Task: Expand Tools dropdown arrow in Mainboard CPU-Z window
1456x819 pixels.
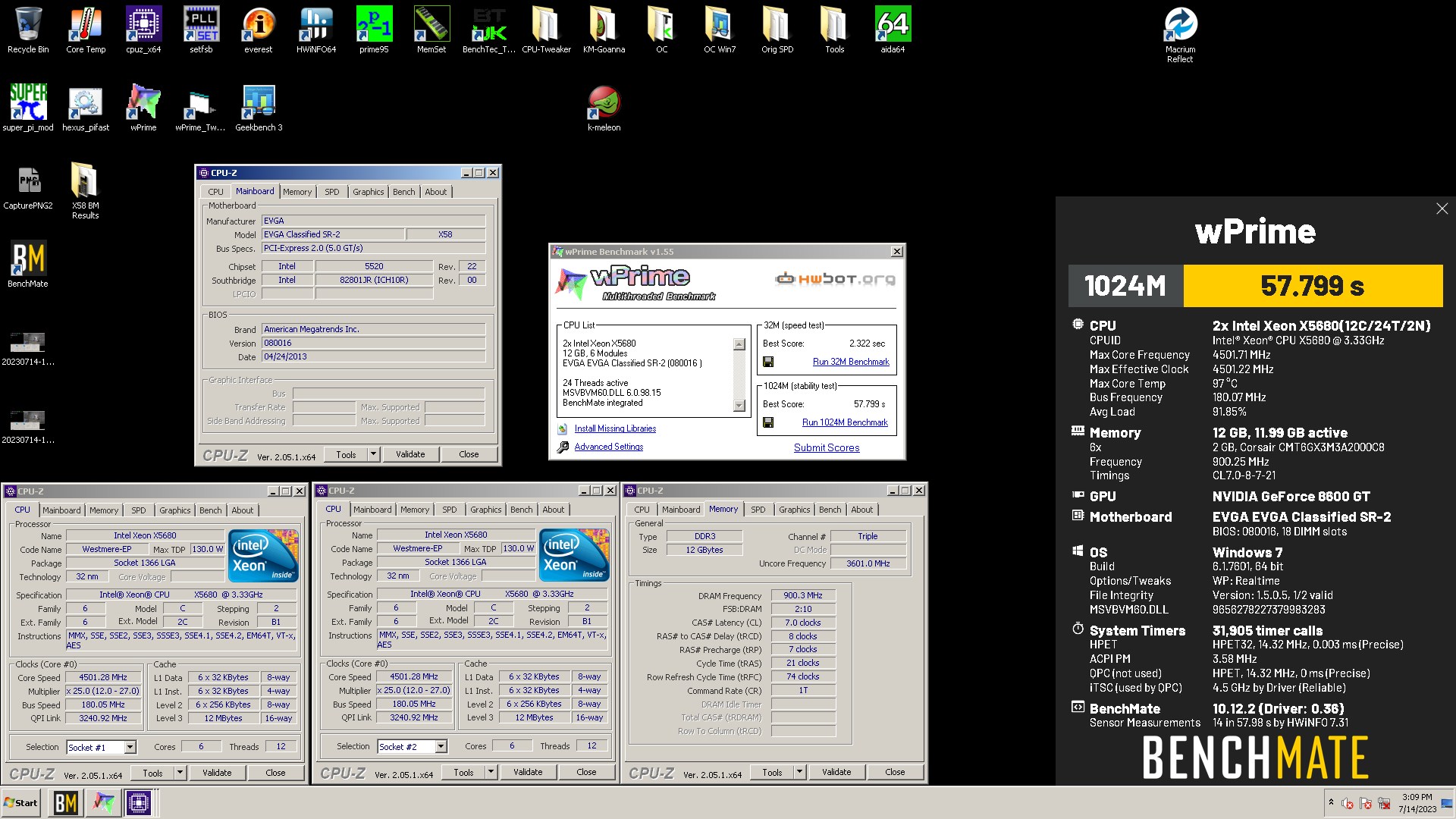Action: tap(373, 454)
